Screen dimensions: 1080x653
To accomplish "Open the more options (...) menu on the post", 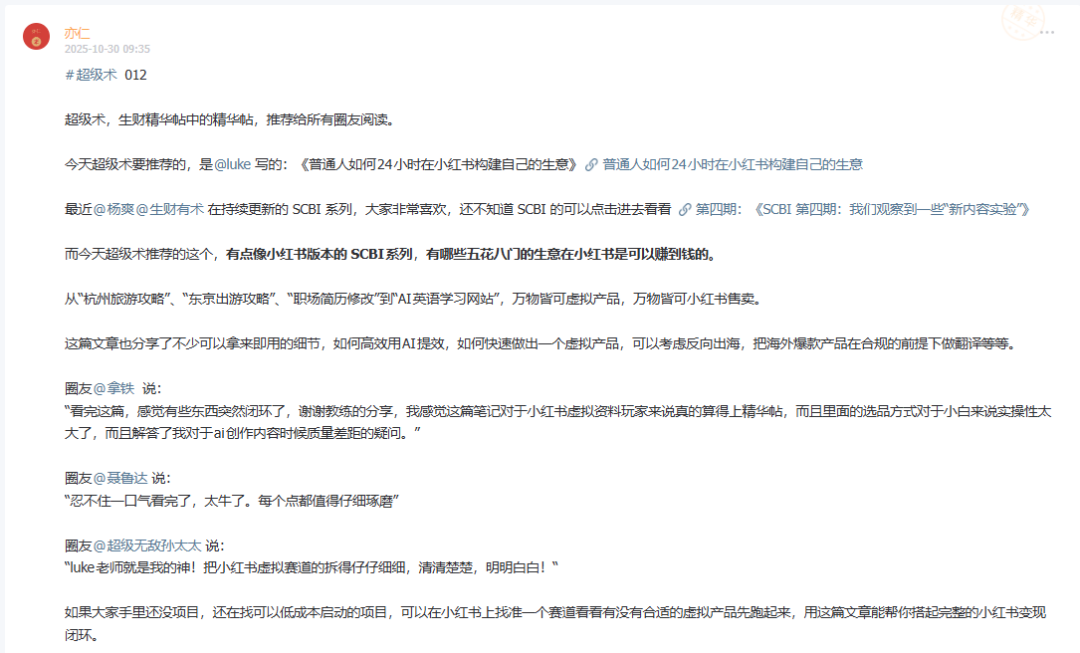I will click(x=1047, y=32).
